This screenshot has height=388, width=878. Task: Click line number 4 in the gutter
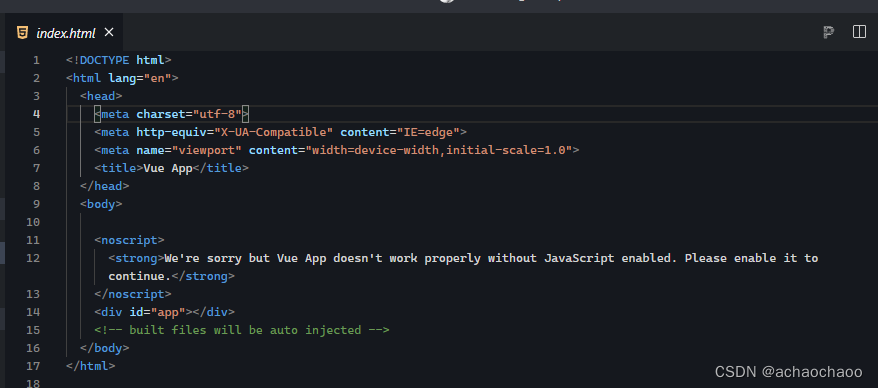(36, 114)
